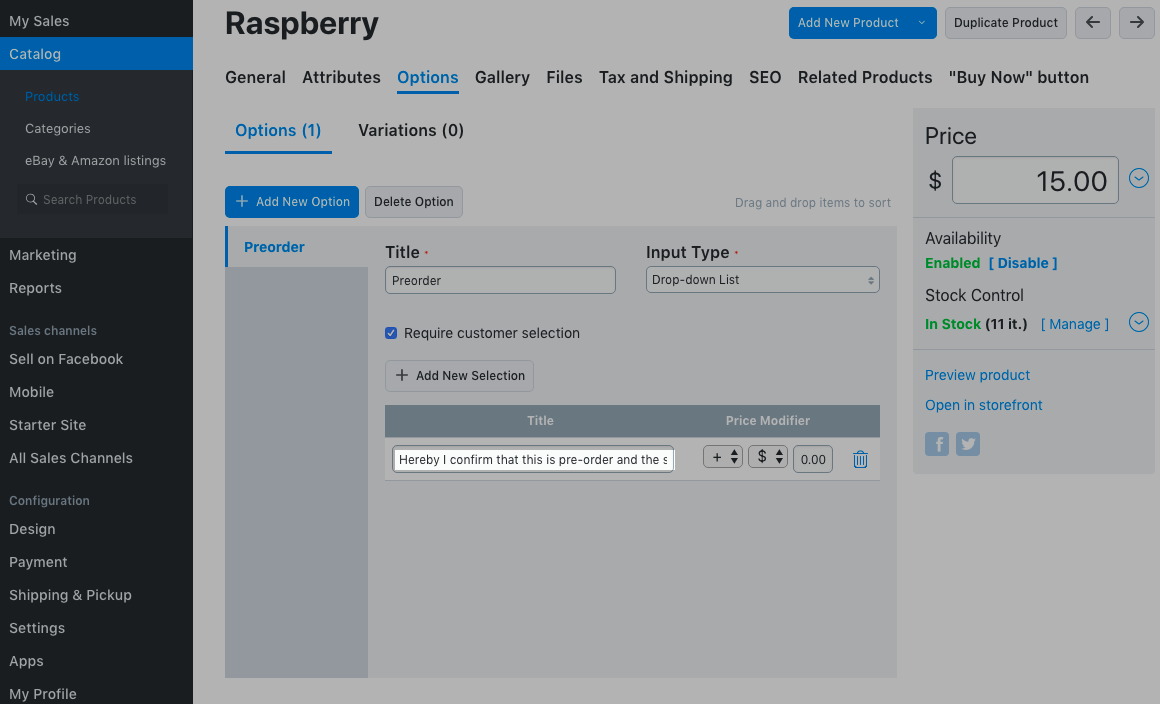
Task: Go to previous product arrow
Action: pyautogui.click(x=1092, y=23)
